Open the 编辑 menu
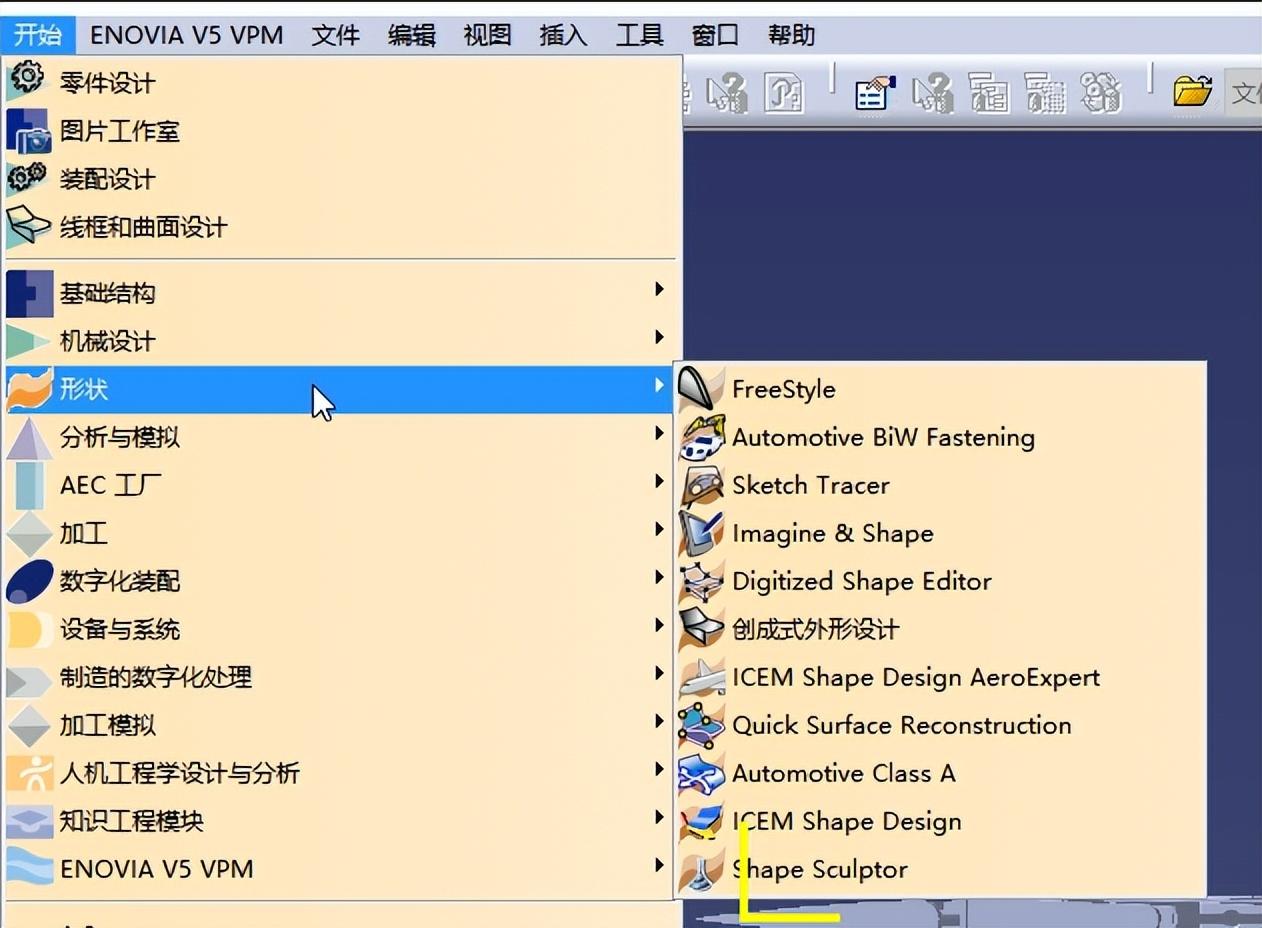Image resolution: width=1262 pixels, height=928 pixels. click(x=412, y=35)
